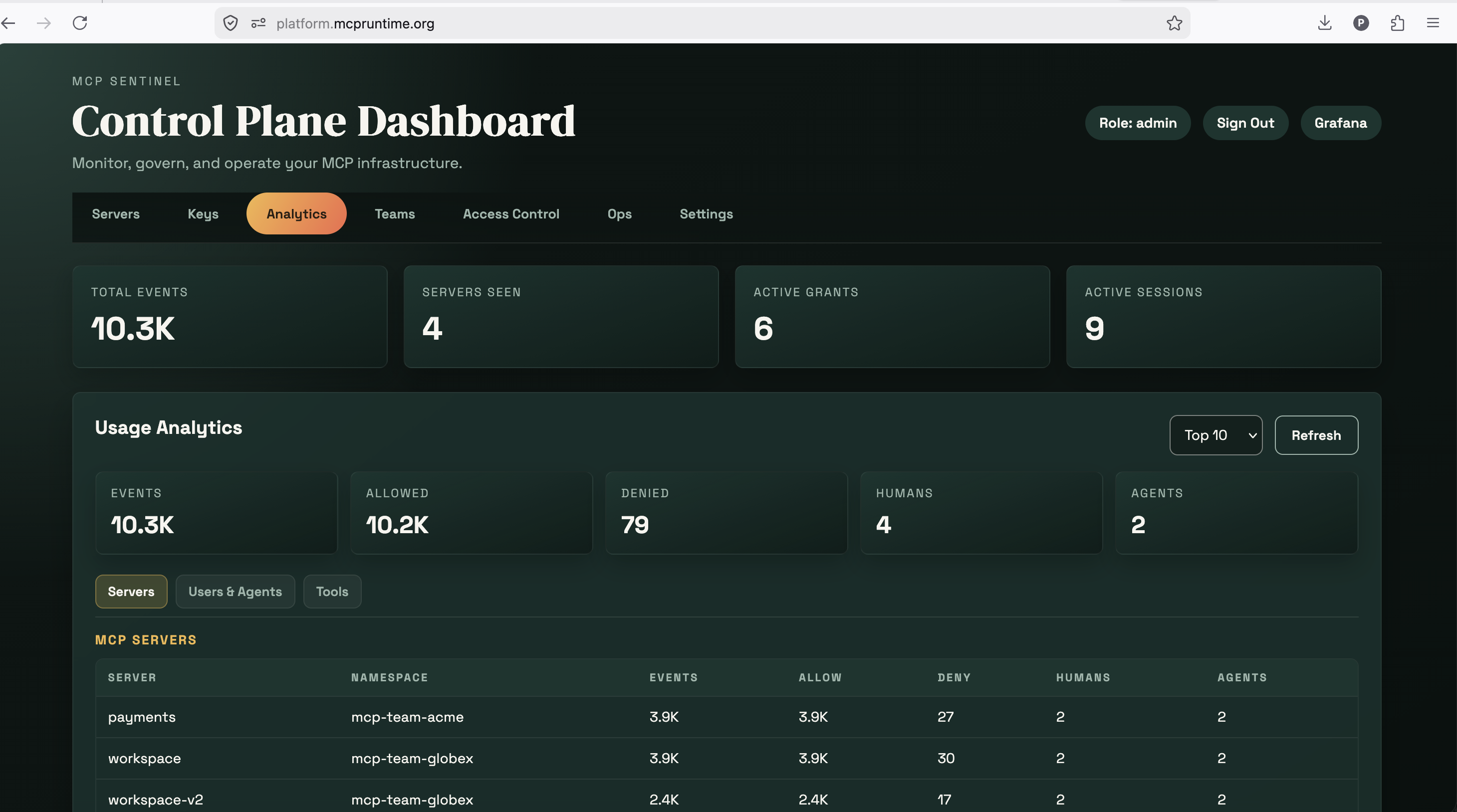The width and height of the screenshot is (1457, 812).
Task: Click the AGENTS column header
Action: pyautogui.click(x=1241, y=677)
